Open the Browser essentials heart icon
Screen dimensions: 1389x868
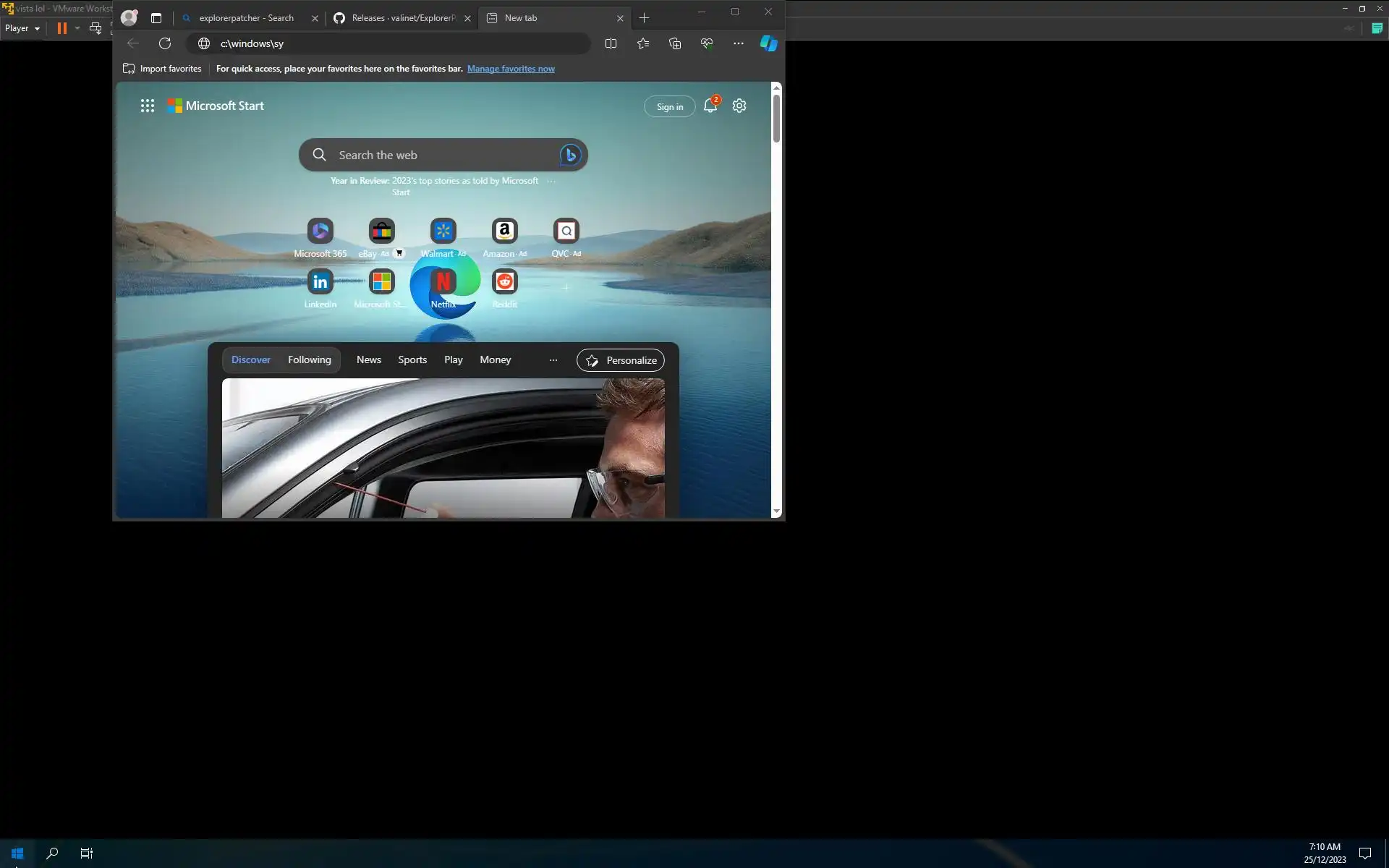point(707,43)
